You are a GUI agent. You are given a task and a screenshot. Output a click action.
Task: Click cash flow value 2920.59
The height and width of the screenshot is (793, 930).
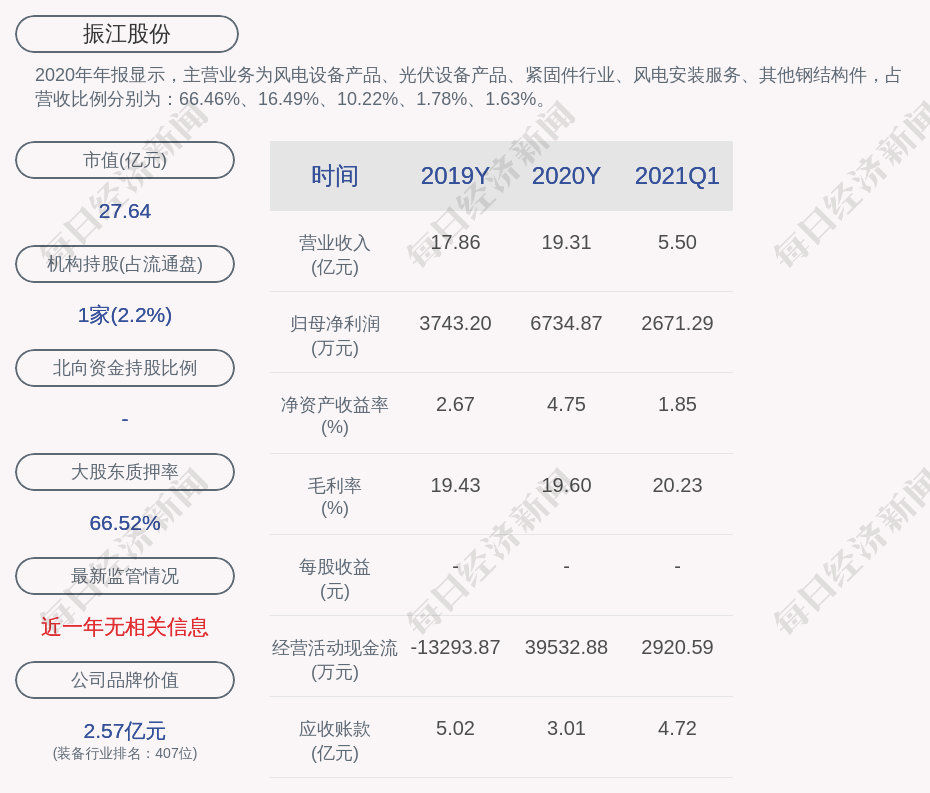pyautogui.click(x=677, y=647)
